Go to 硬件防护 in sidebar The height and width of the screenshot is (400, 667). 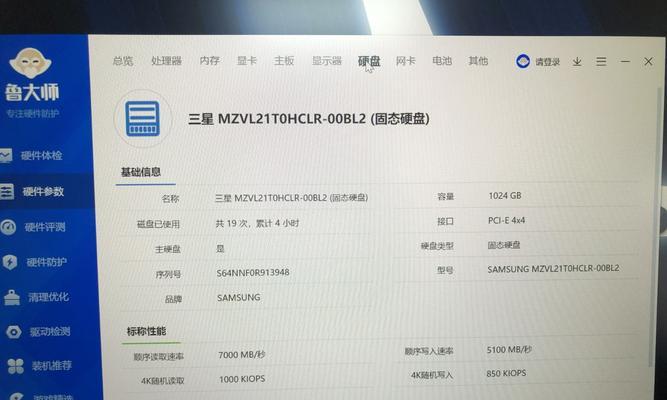(47, 262)
